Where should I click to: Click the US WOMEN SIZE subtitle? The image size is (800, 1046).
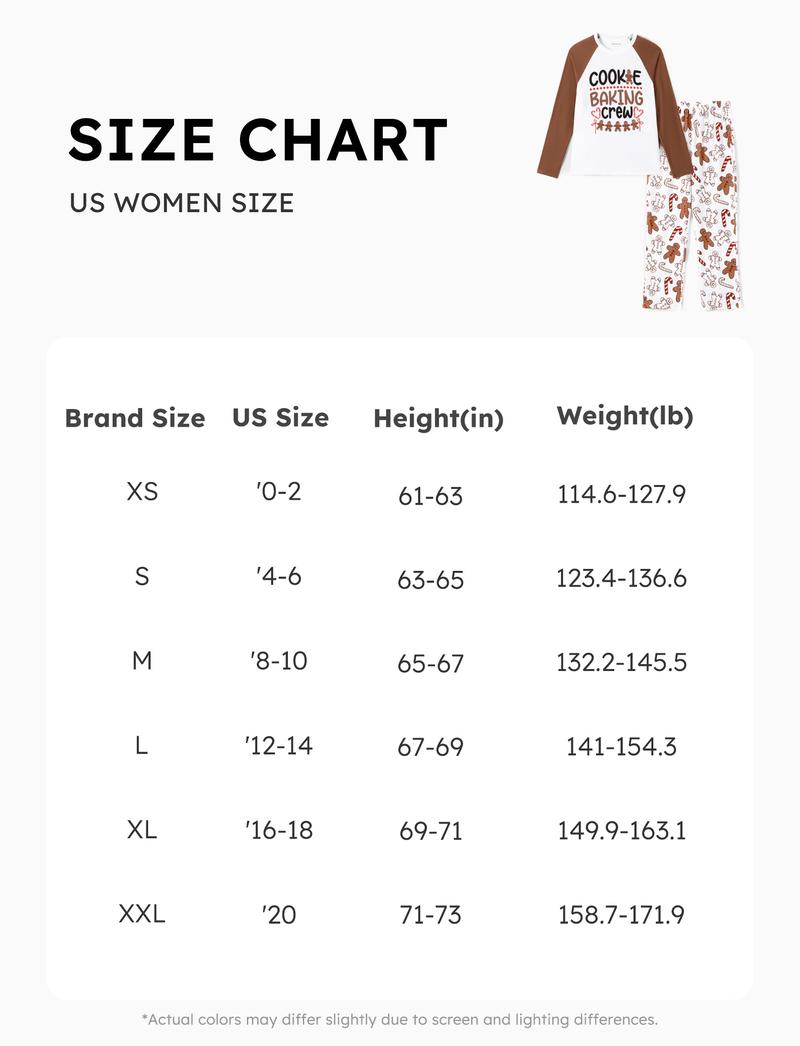181,203
